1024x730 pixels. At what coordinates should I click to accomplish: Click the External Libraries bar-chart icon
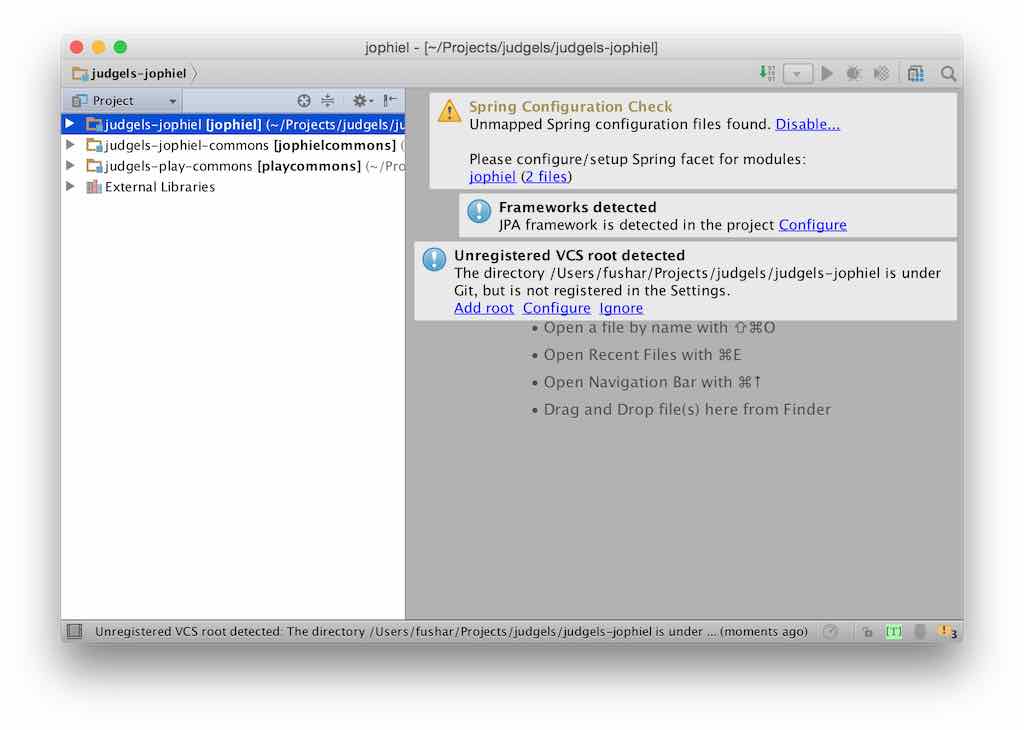tap(94, 187)
